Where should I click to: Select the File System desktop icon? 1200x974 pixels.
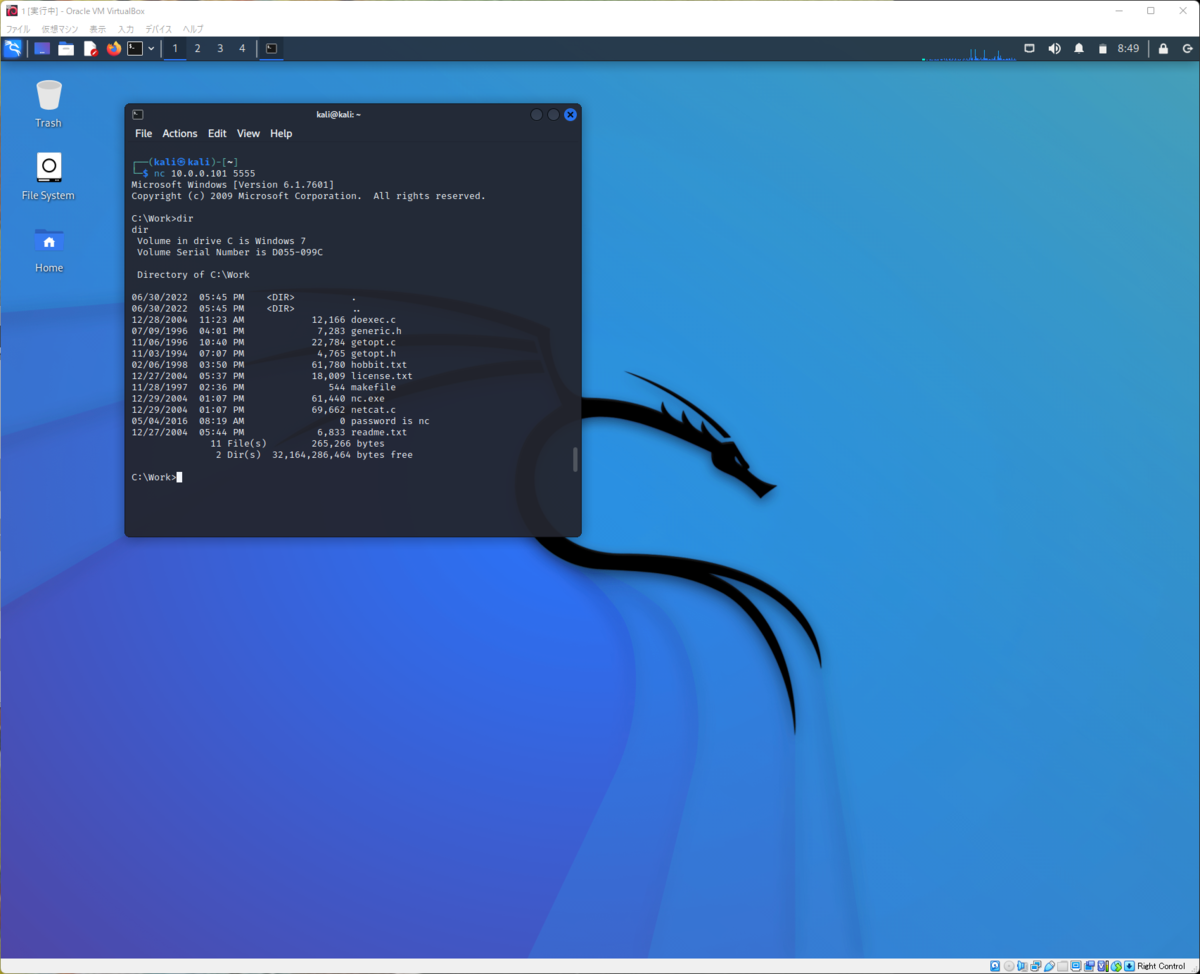click(48, 176)
